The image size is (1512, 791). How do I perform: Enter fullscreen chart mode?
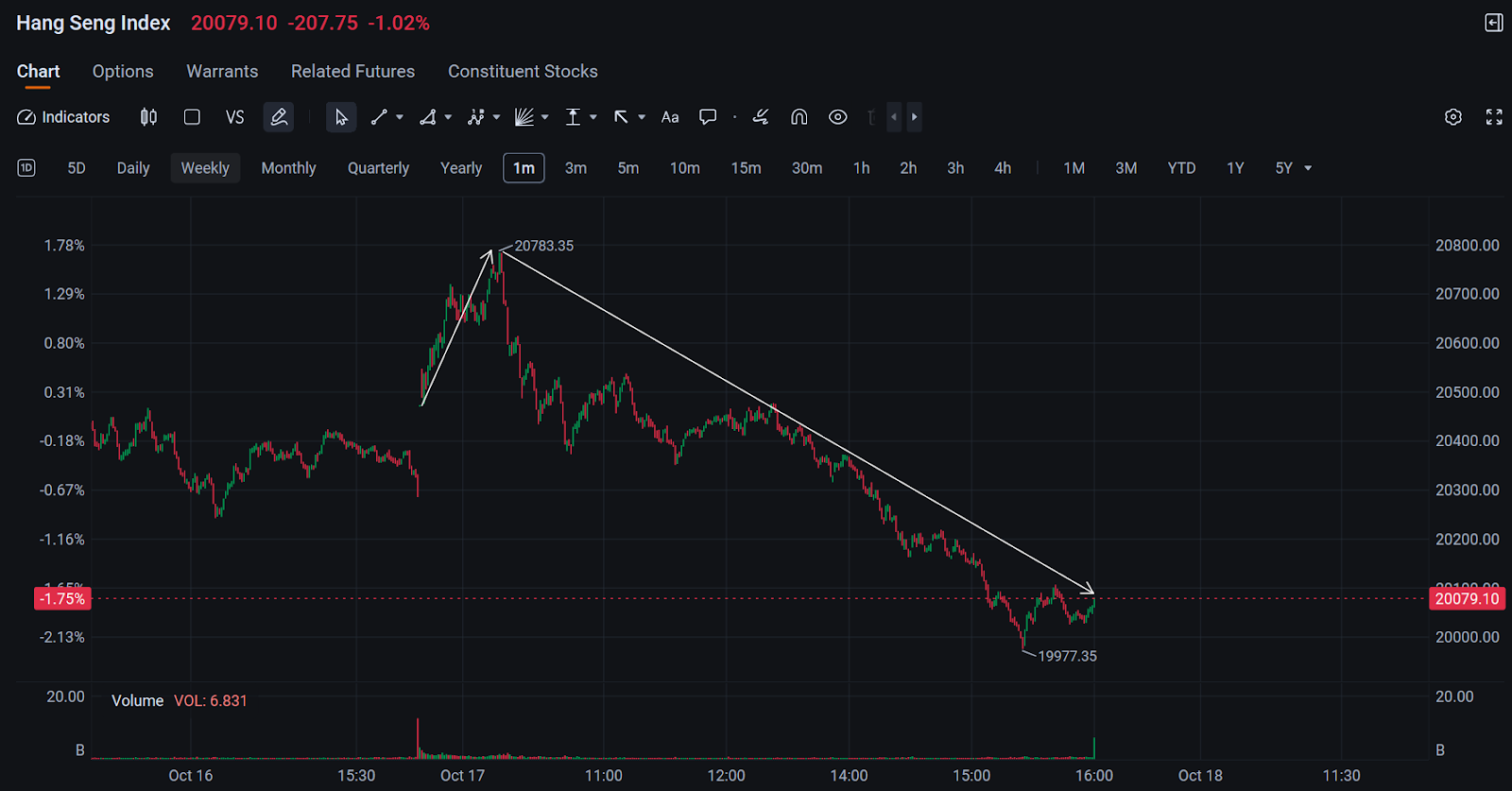pos(1494,117)
